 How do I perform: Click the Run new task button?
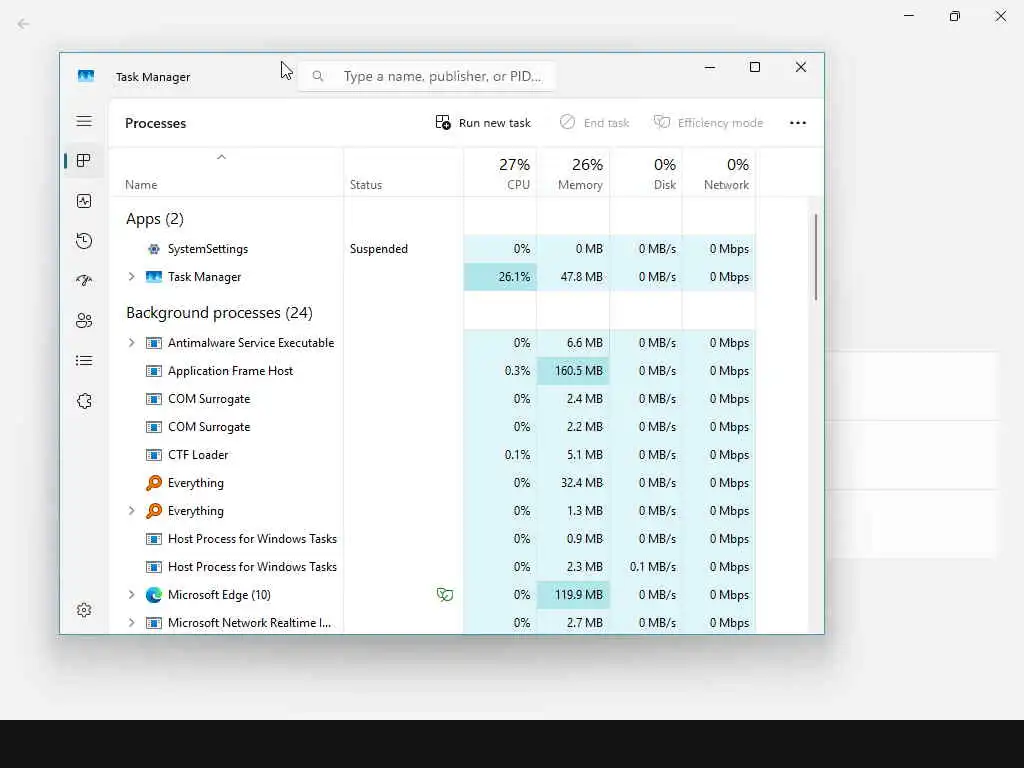(x=483, y=123)
